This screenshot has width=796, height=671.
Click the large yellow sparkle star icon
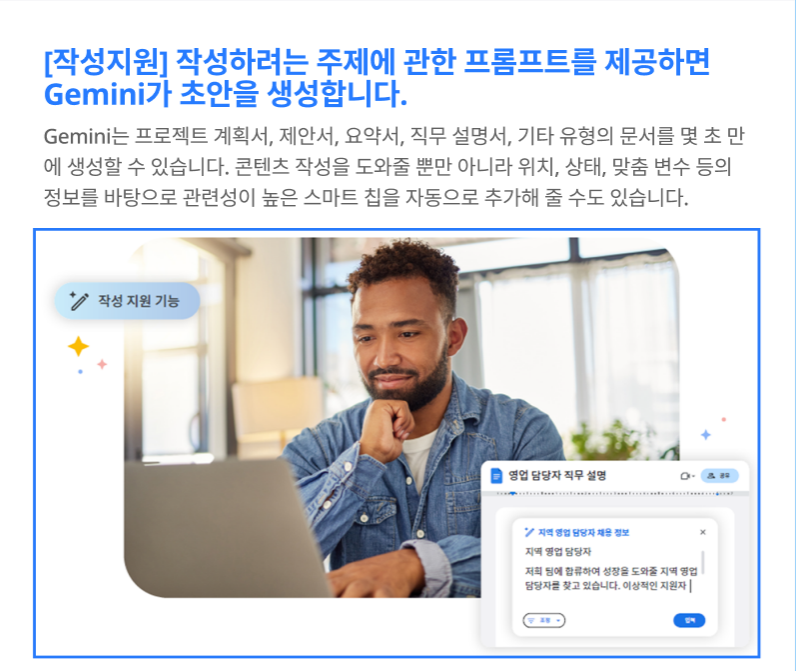coord(78,347)
